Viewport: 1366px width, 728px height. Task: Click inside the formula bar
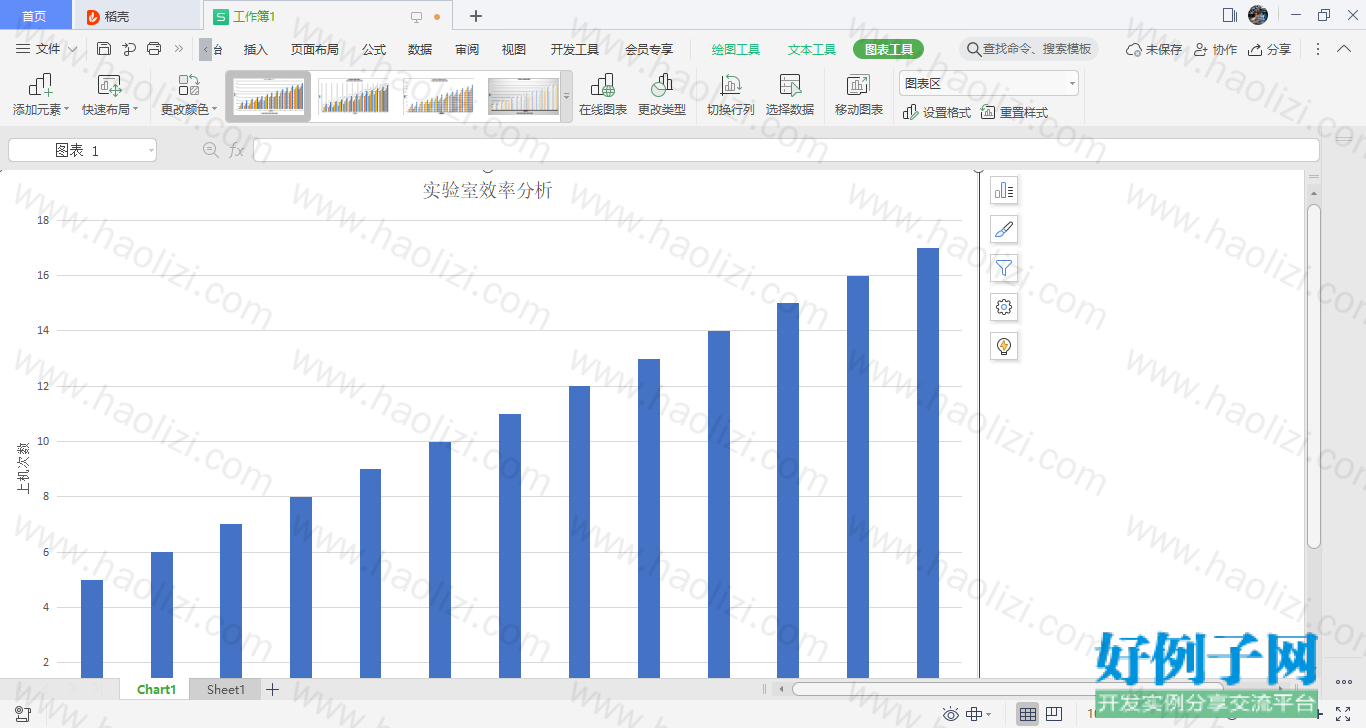[786, 150]
